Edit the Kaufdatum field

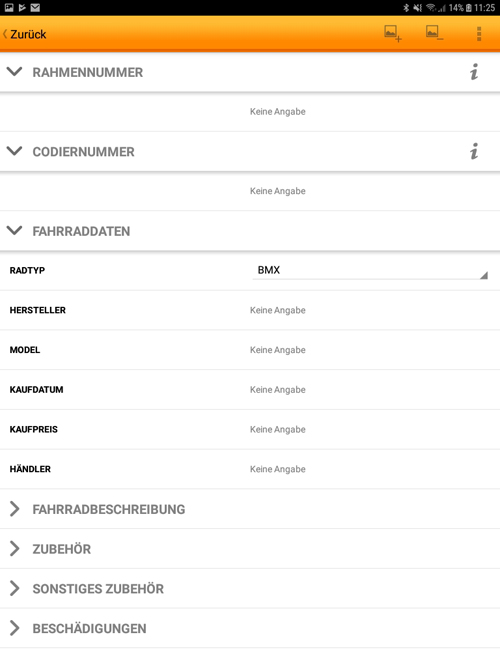(250, 390)
